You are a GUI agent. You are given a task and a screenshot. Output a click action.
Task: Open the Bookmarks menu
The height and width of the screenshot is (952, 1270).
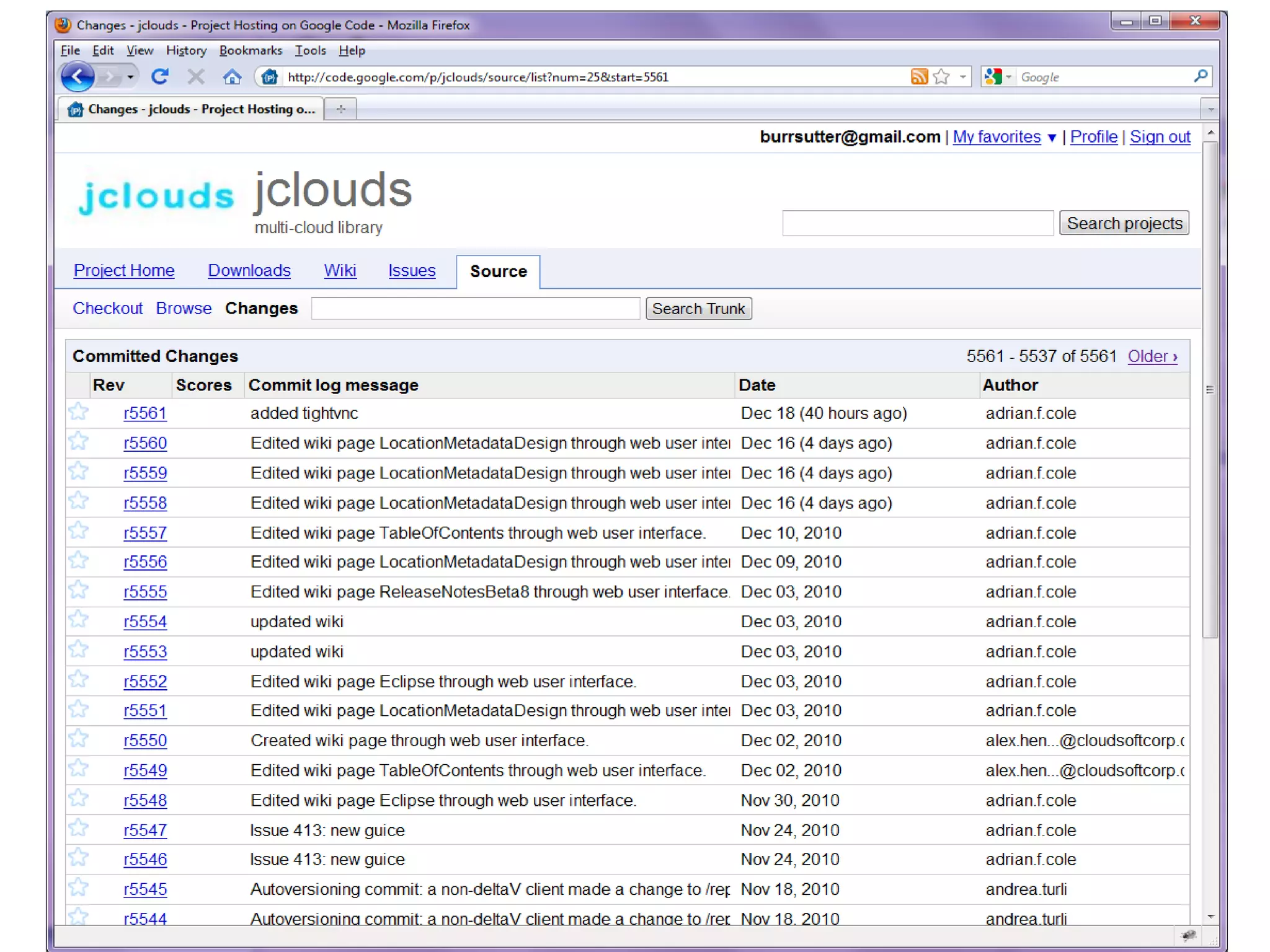[251, 50]
